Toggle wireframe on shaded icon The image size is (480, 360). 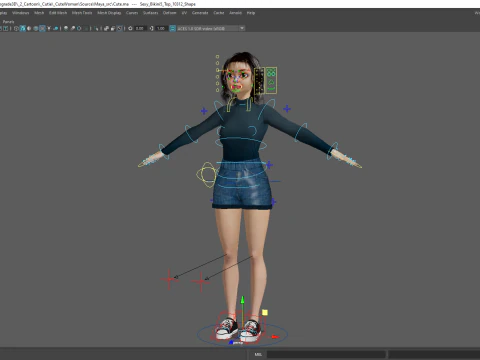tap(36, 28)
